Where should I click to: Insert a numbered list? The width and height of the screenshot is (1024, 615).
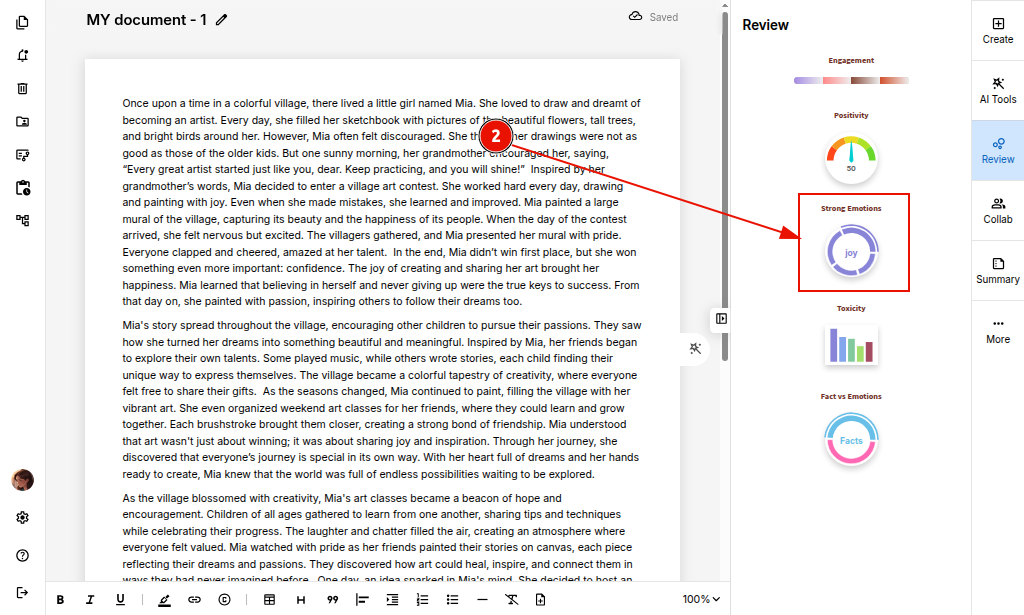click(x=422, y=600)
